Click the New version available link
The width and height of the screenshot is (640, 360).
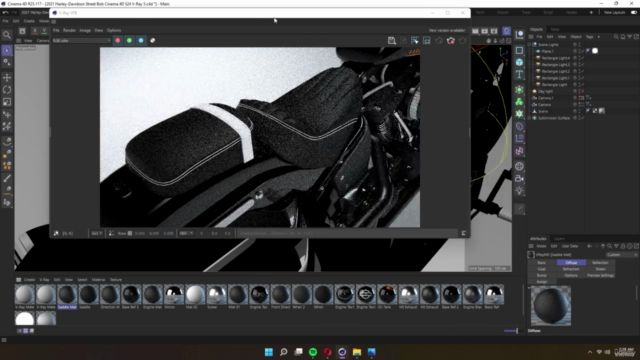[447, 30]
